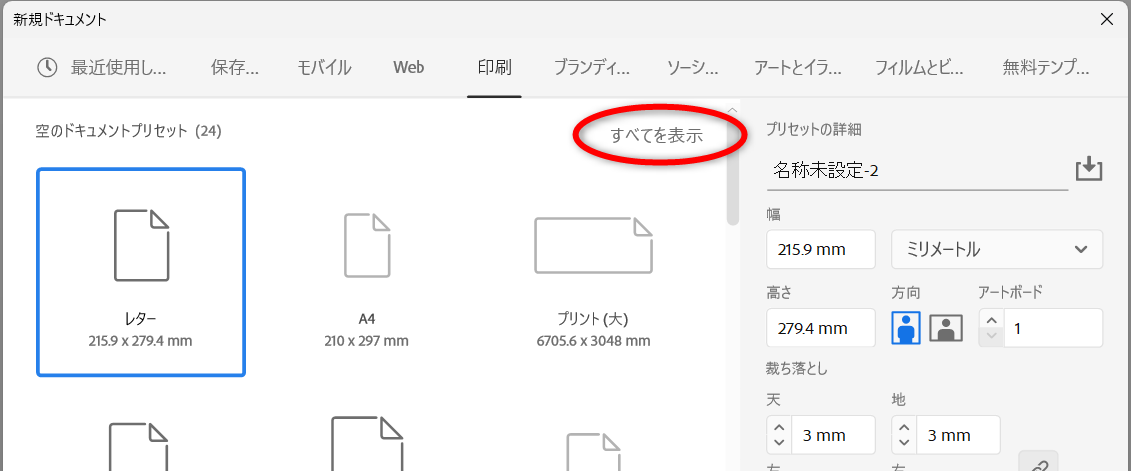Click the 215.9 x 279.4 mm size text
1131x471 pixels.
[x=141, y=340]
